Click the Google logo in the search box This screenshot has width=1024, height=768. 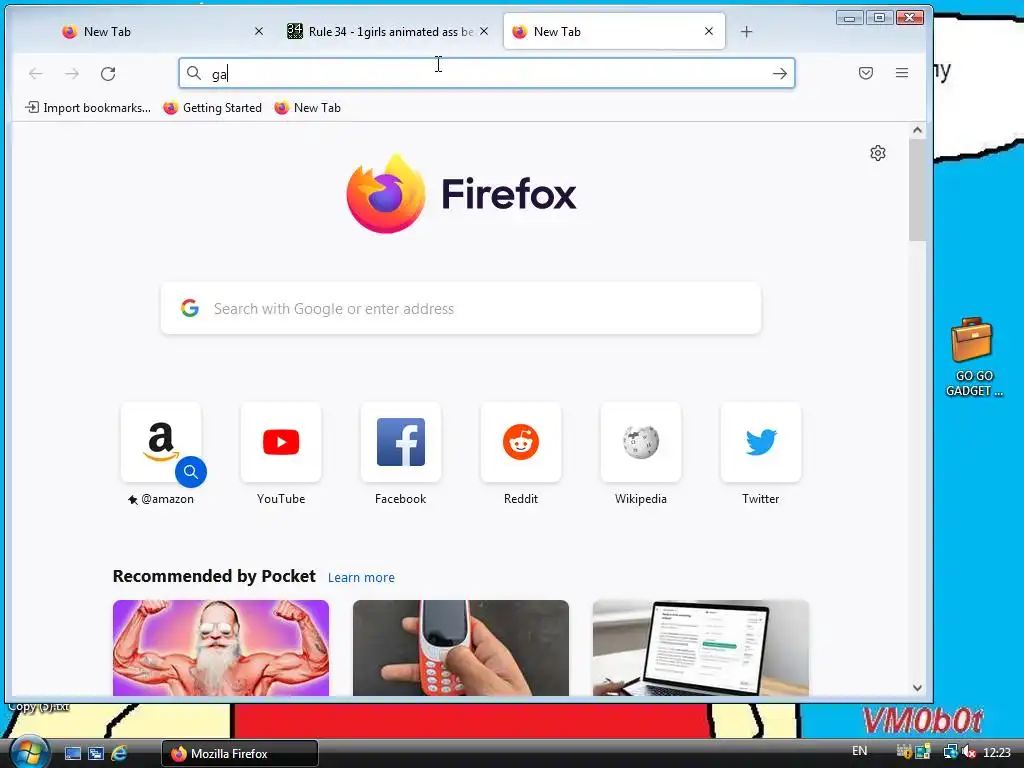pyautogui.click(x=190, y=308)
